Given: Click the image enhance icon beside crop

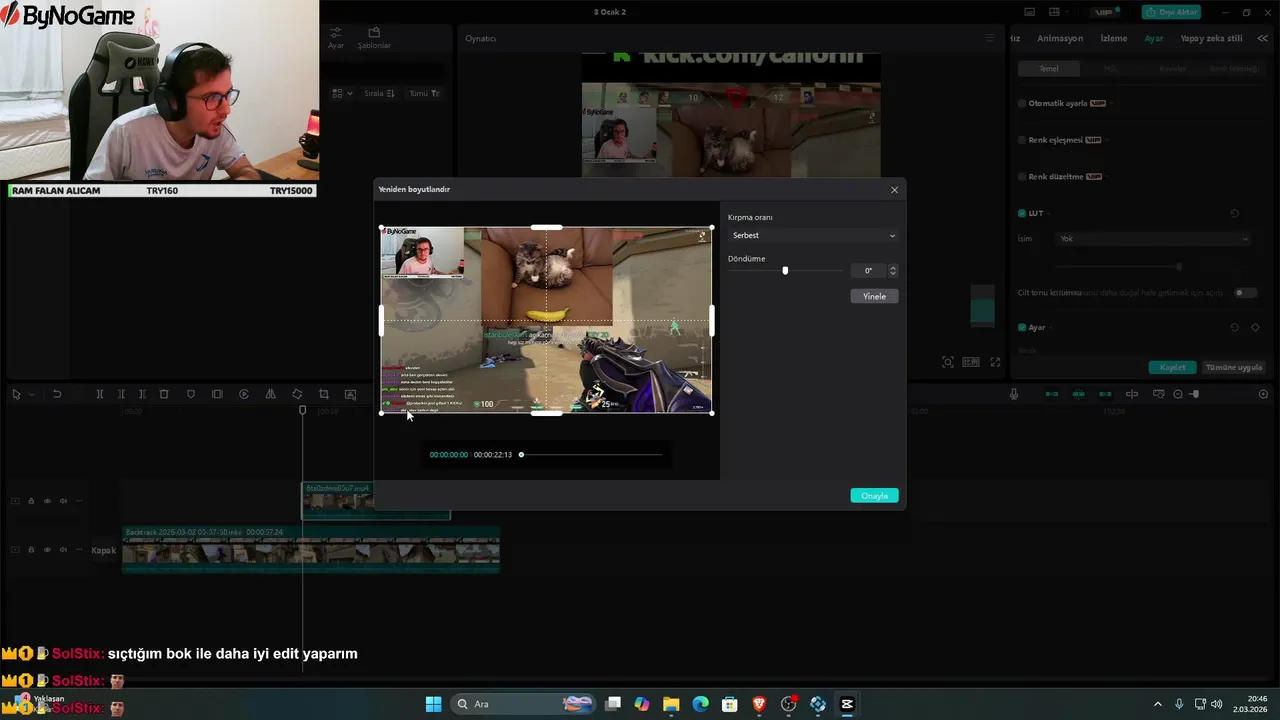Looking at the screenshot, I should click(350, 394).
